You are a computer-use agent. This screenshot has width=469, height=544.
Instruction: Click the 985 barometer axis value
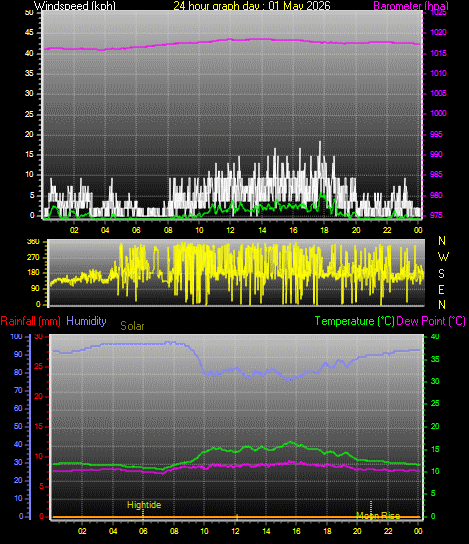pyautogui.click(x=436, y=175)
